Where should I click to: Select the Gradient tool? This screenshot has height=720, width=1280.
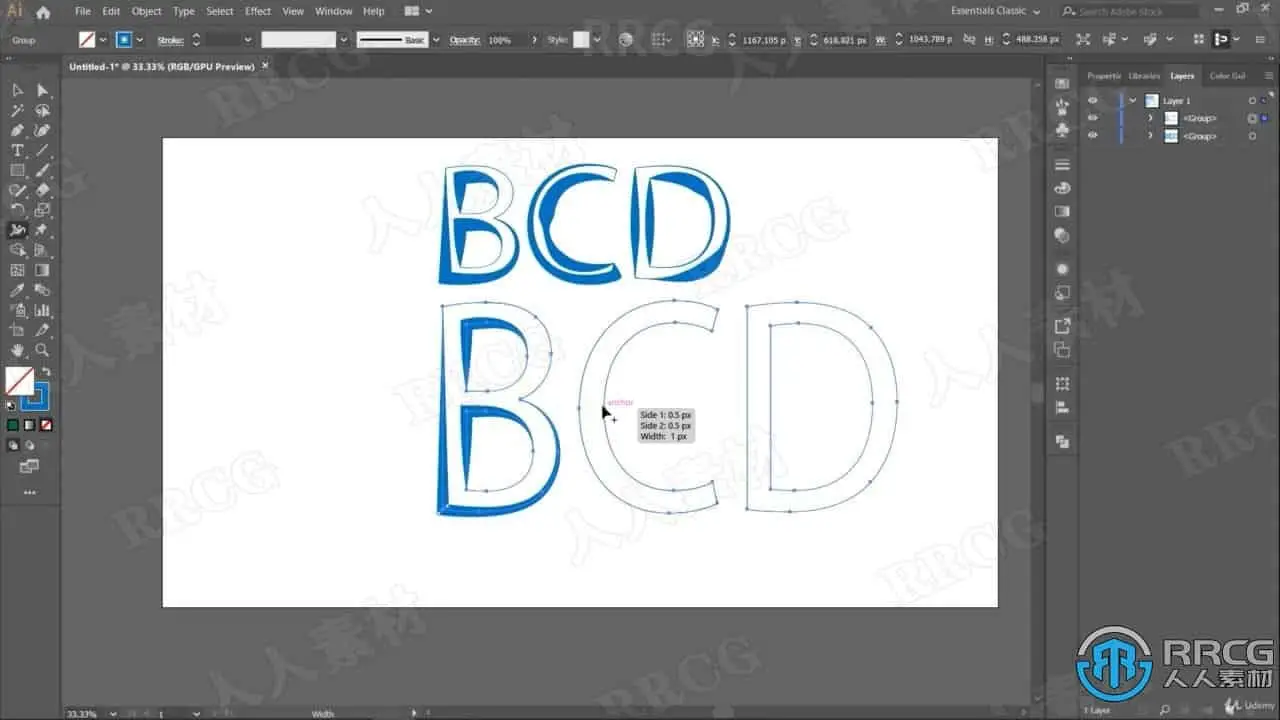[42, 271]
